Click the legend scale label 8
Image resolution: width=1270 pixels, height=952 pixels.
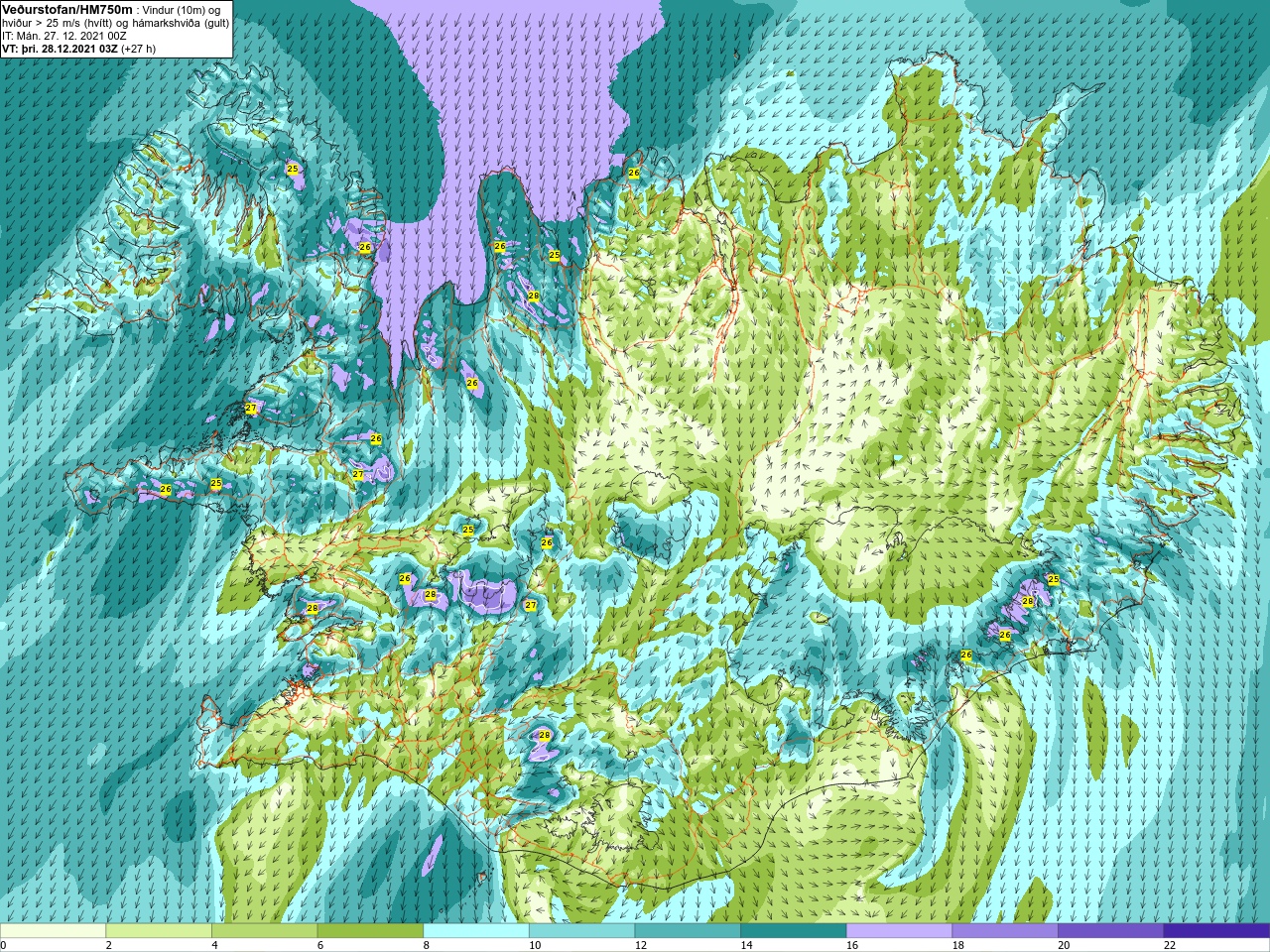(427, 945)
